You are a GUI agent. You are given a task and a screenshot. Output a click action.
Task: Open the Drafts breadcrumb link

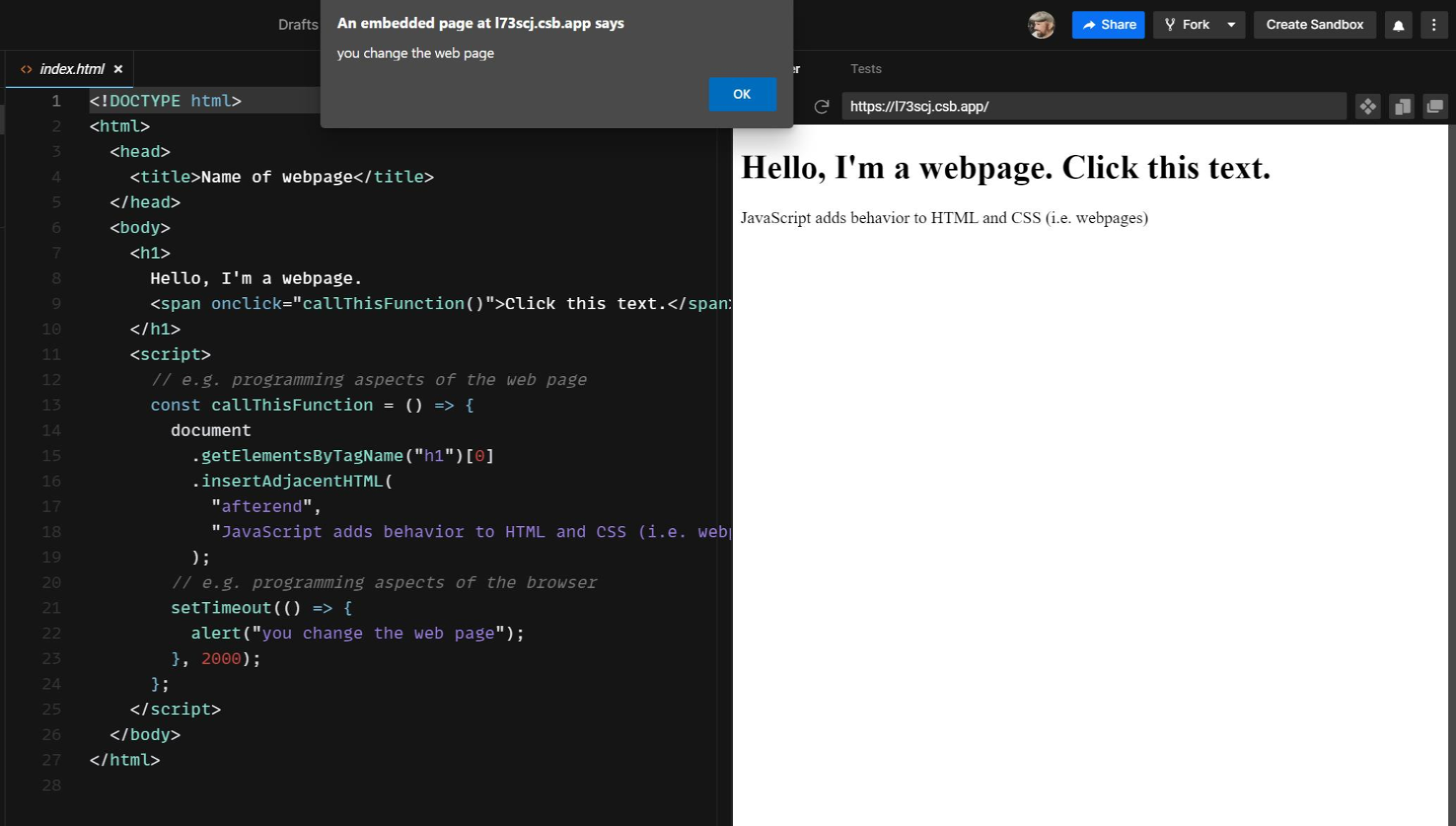(297, 25)
